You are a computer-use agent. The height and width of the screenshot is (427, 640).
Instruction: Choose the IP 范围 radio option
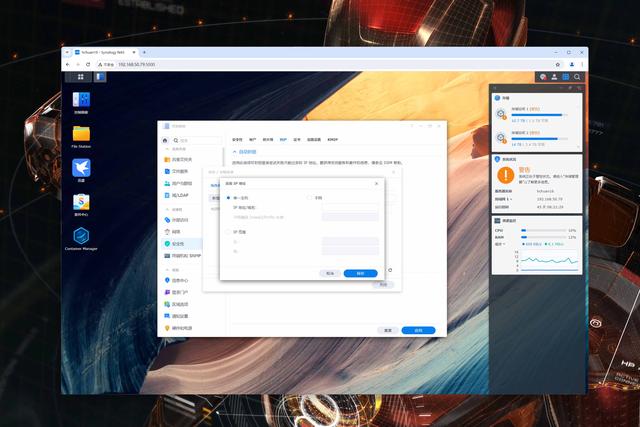[x=228, y=232]
